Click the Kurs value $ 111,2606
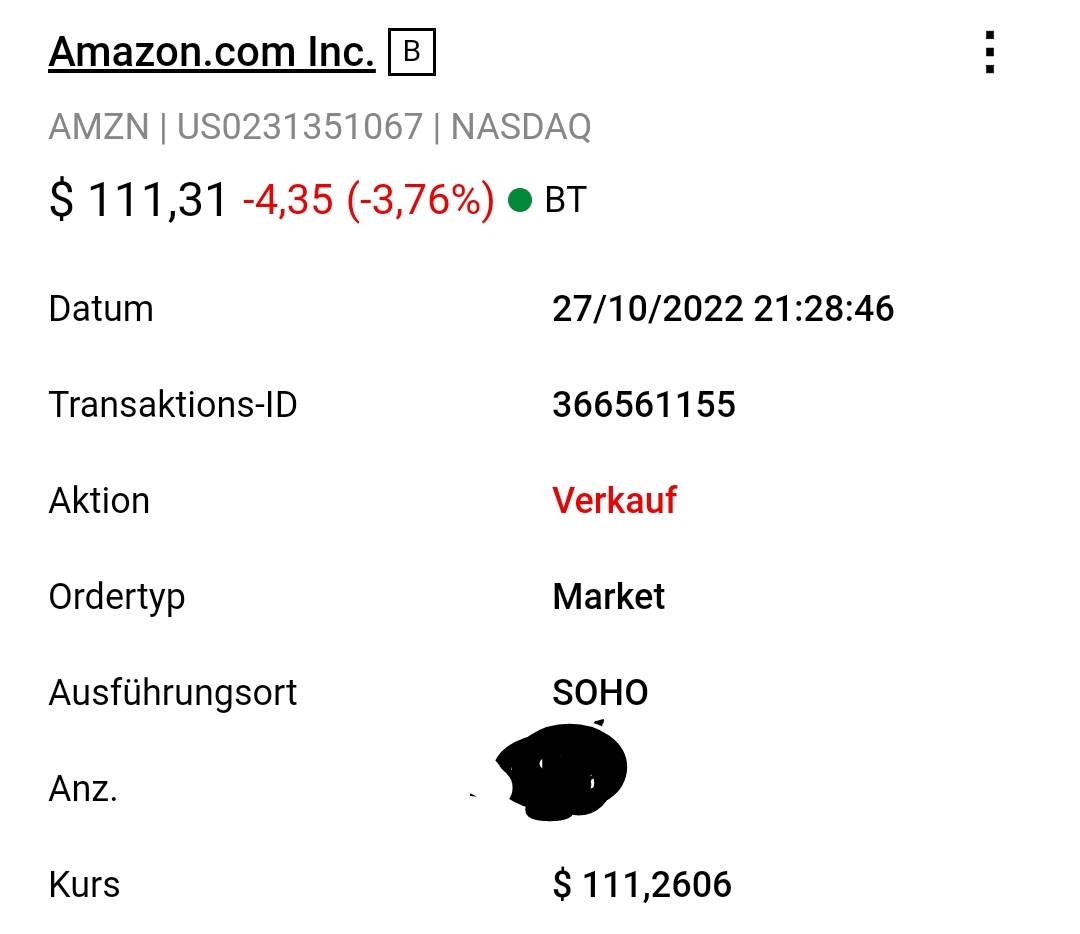Screen dimensions: 1080x934 (641, 885)
